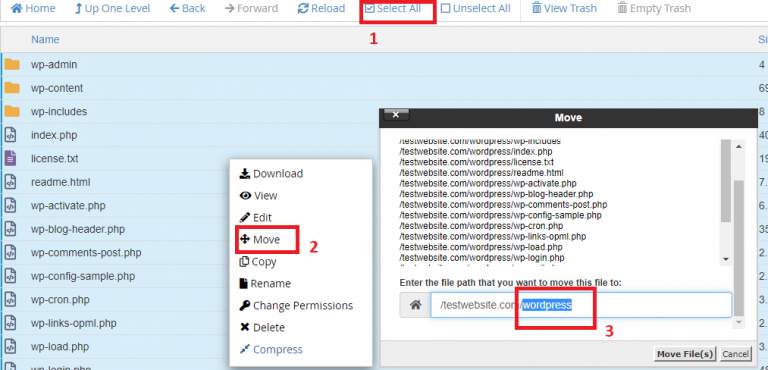Select the wp-content row name

[x=57, y=88]
